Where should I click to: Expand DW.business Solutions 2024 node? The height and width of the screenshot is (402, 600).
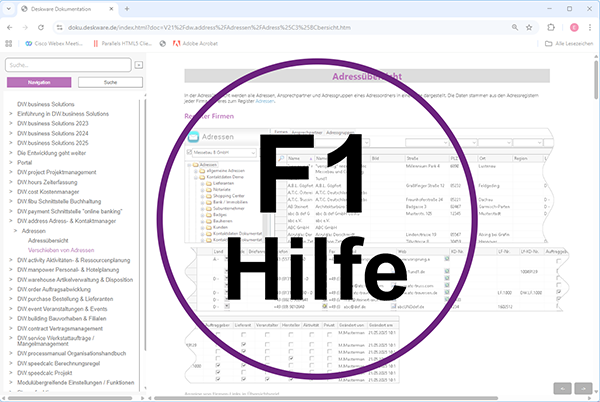11,133
